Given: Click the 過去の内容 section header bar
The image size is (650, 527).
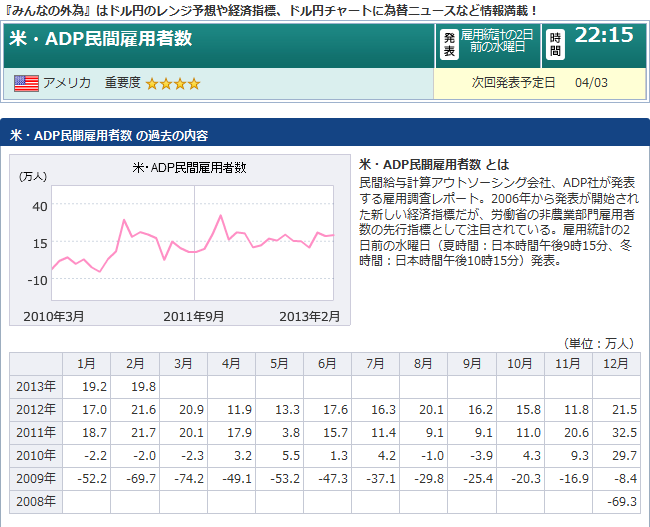Looking at the screenshot, I should coord(324,134).
